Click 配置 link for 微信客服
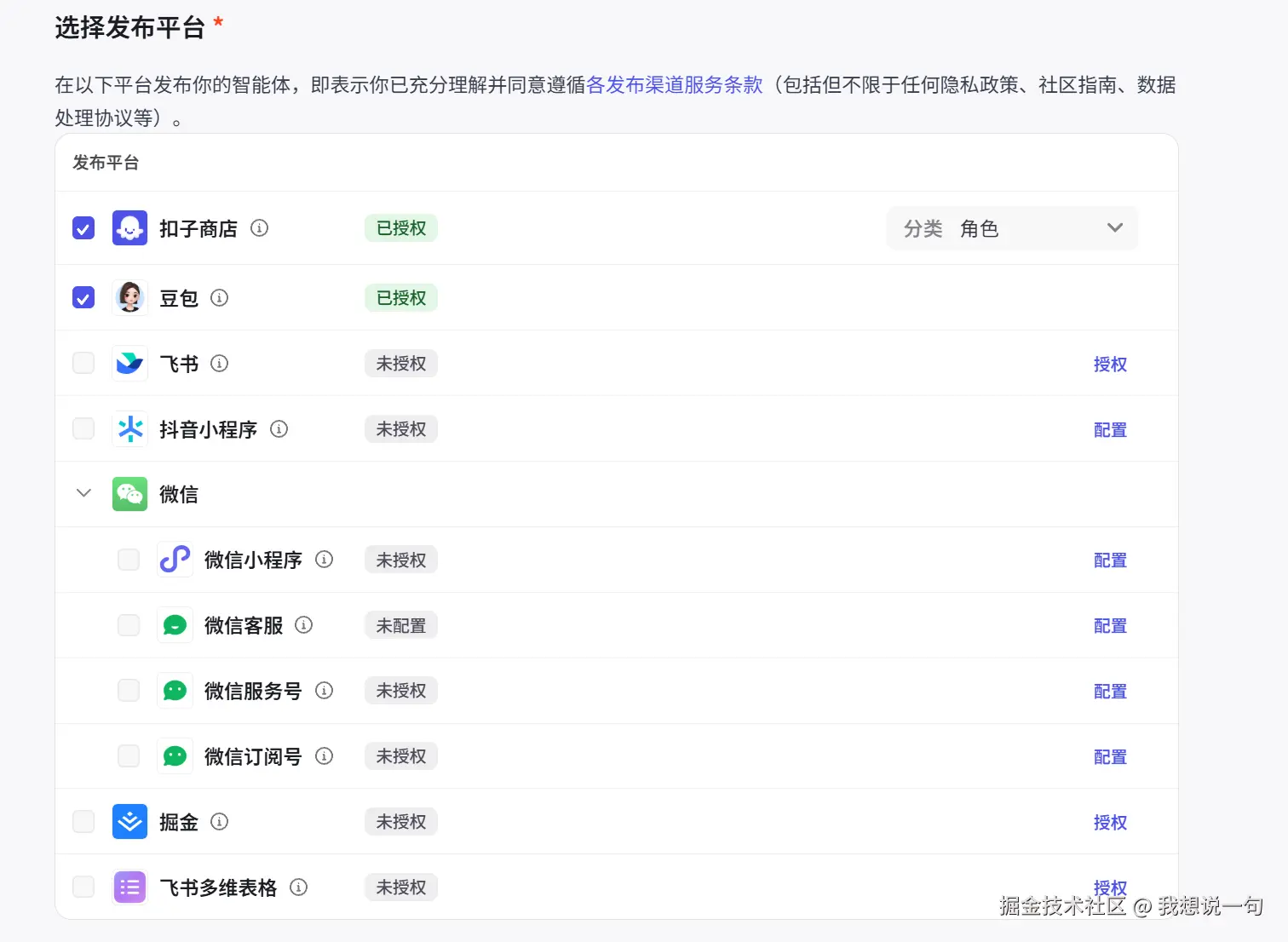This screenshot has width=1288, height=942. (1110, 626)
